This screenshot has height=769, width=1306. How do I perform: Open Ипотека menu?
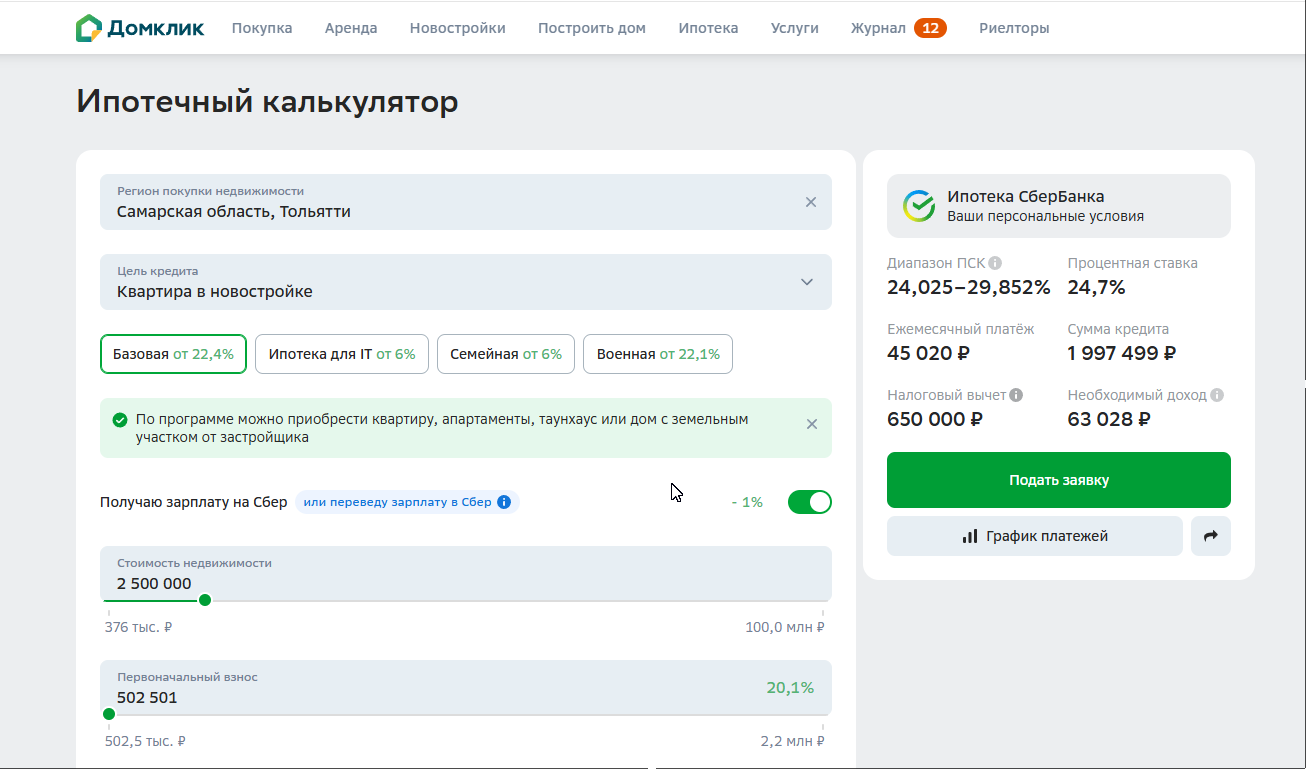tap(708, 28)
